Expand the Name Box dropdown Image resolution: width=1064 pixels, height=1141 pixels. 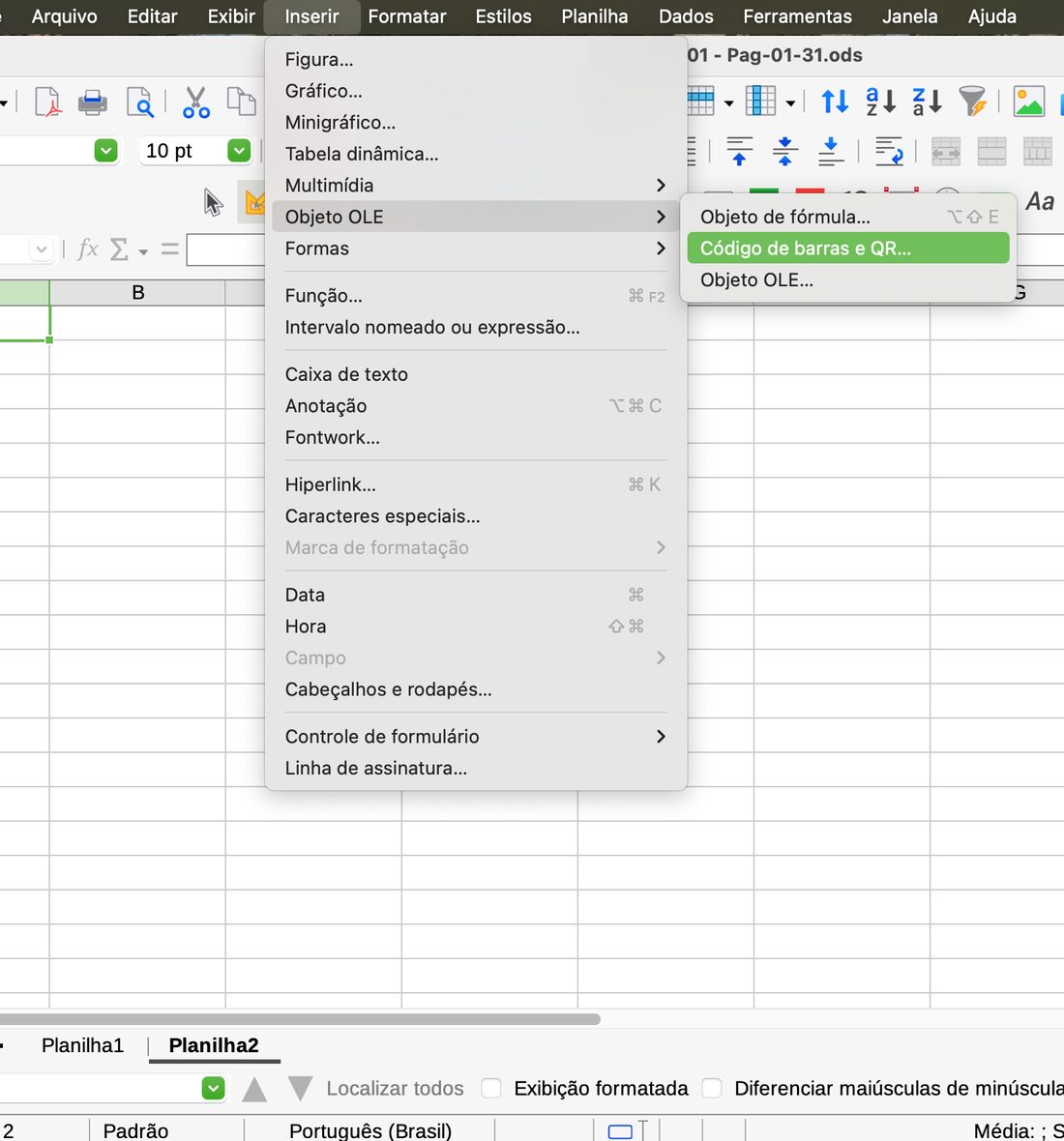42,249
